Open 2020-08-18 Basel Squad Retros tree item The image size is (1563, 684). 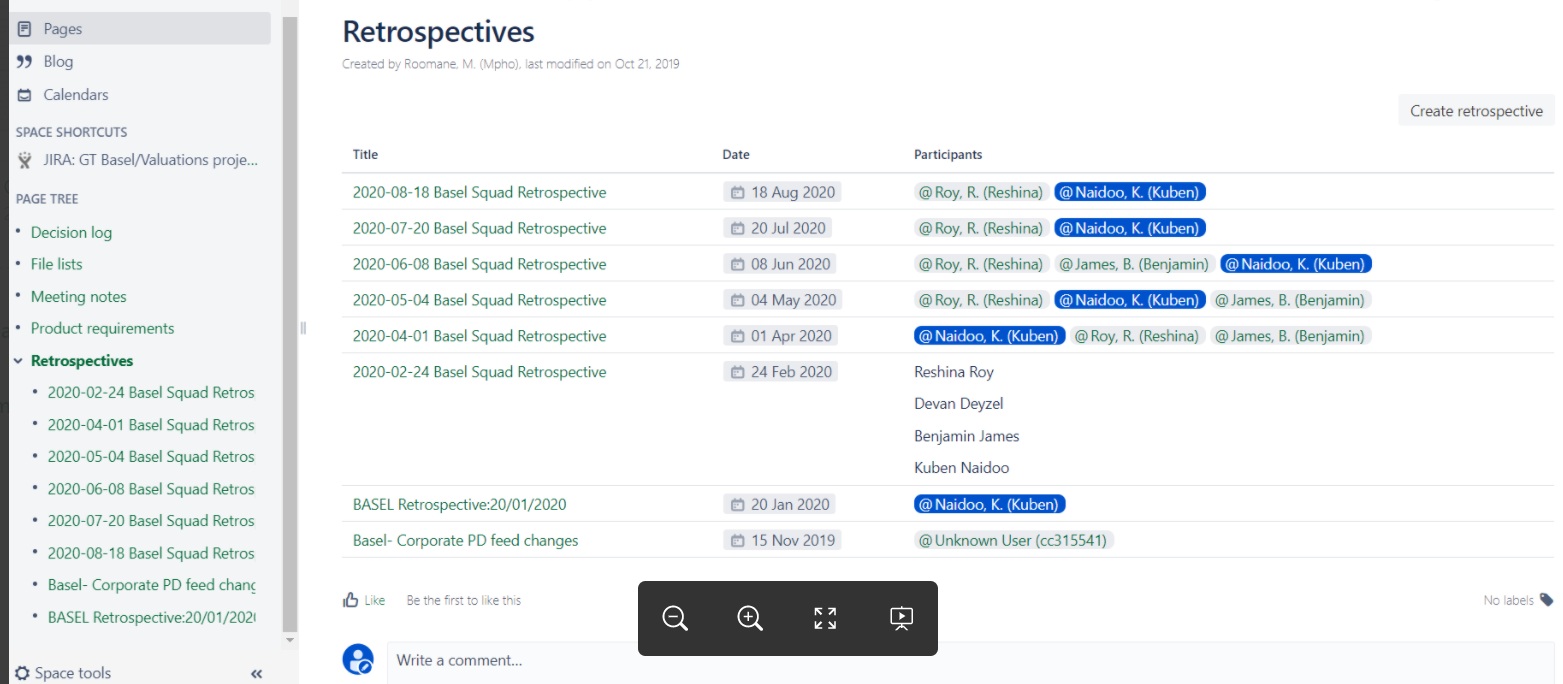coord(151,553)
